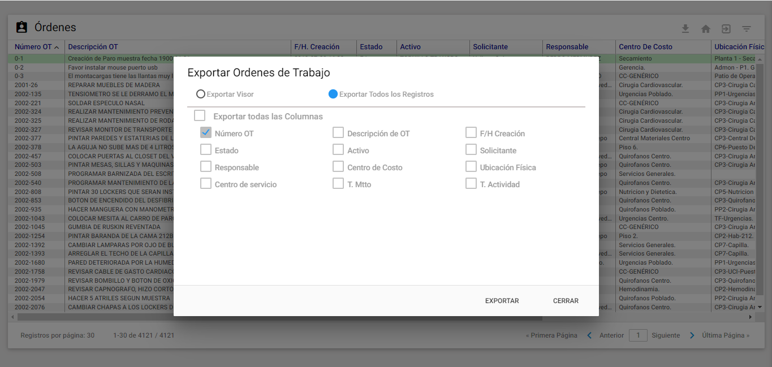Enable Descripción de OT column checkbox

338,133
